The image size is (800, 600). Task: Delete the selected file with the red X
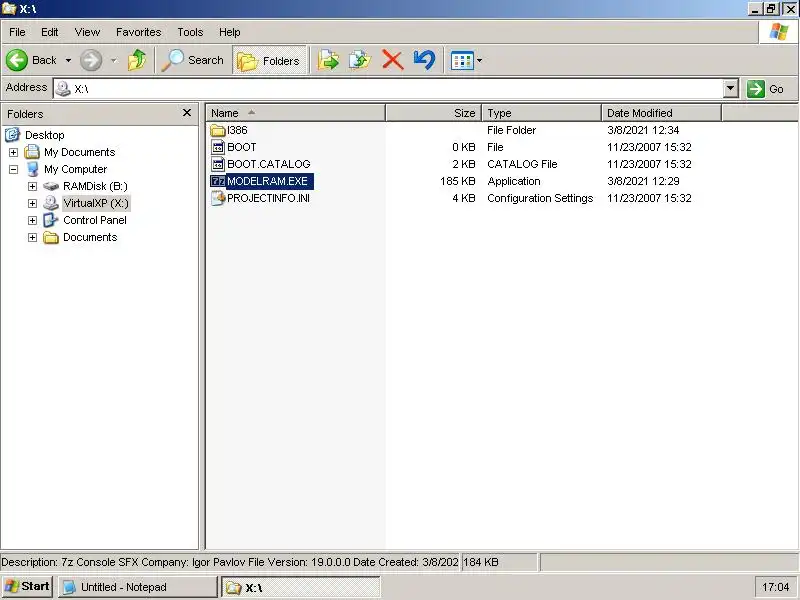coord(392,60)
